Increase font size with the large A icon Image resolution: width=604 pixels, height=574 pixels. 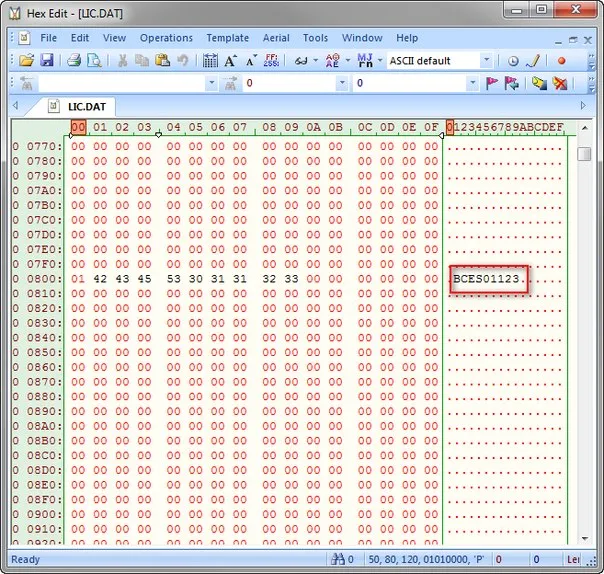point(230,60)
